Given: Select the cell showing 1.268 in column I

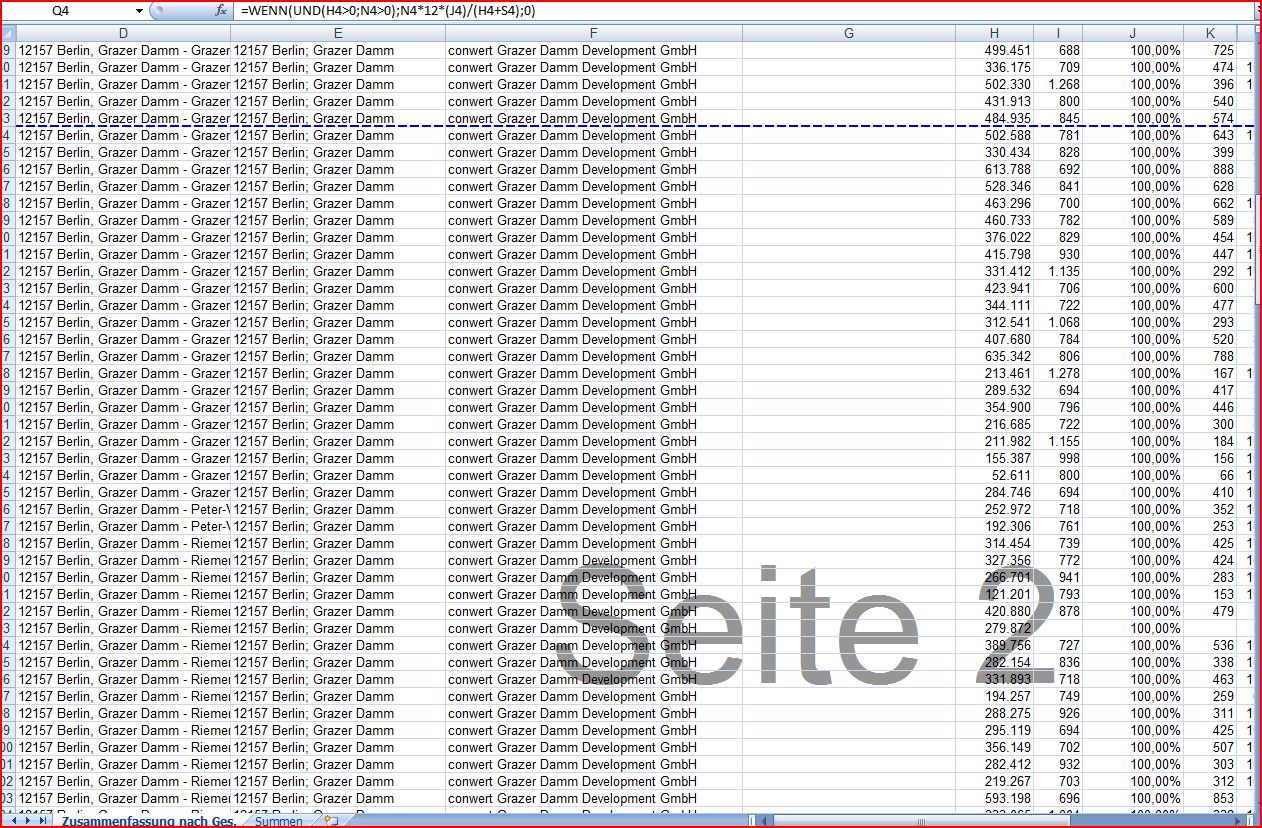Looking at the screenshot, I should (x=1058, y=84).
